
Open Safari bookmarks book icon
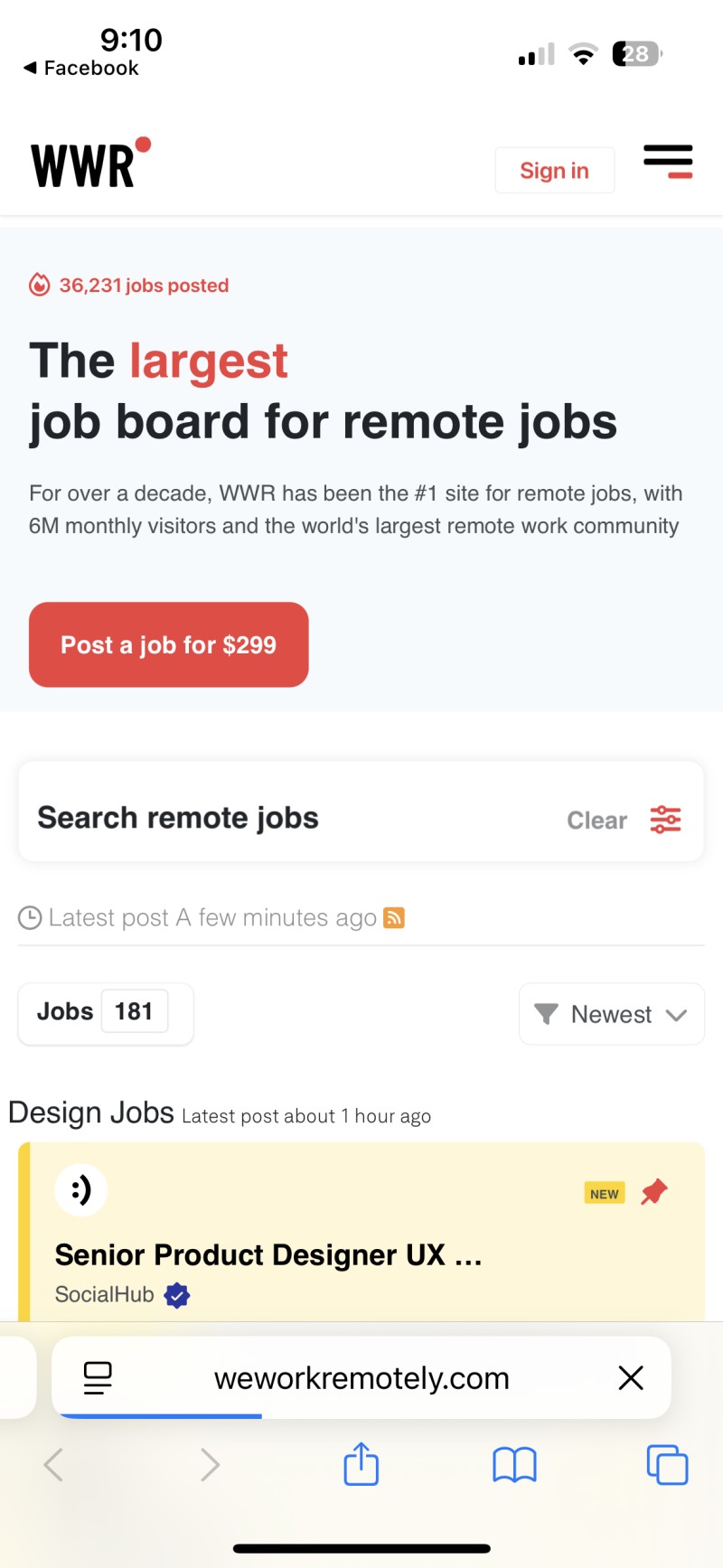click(x=514, y=1465)
